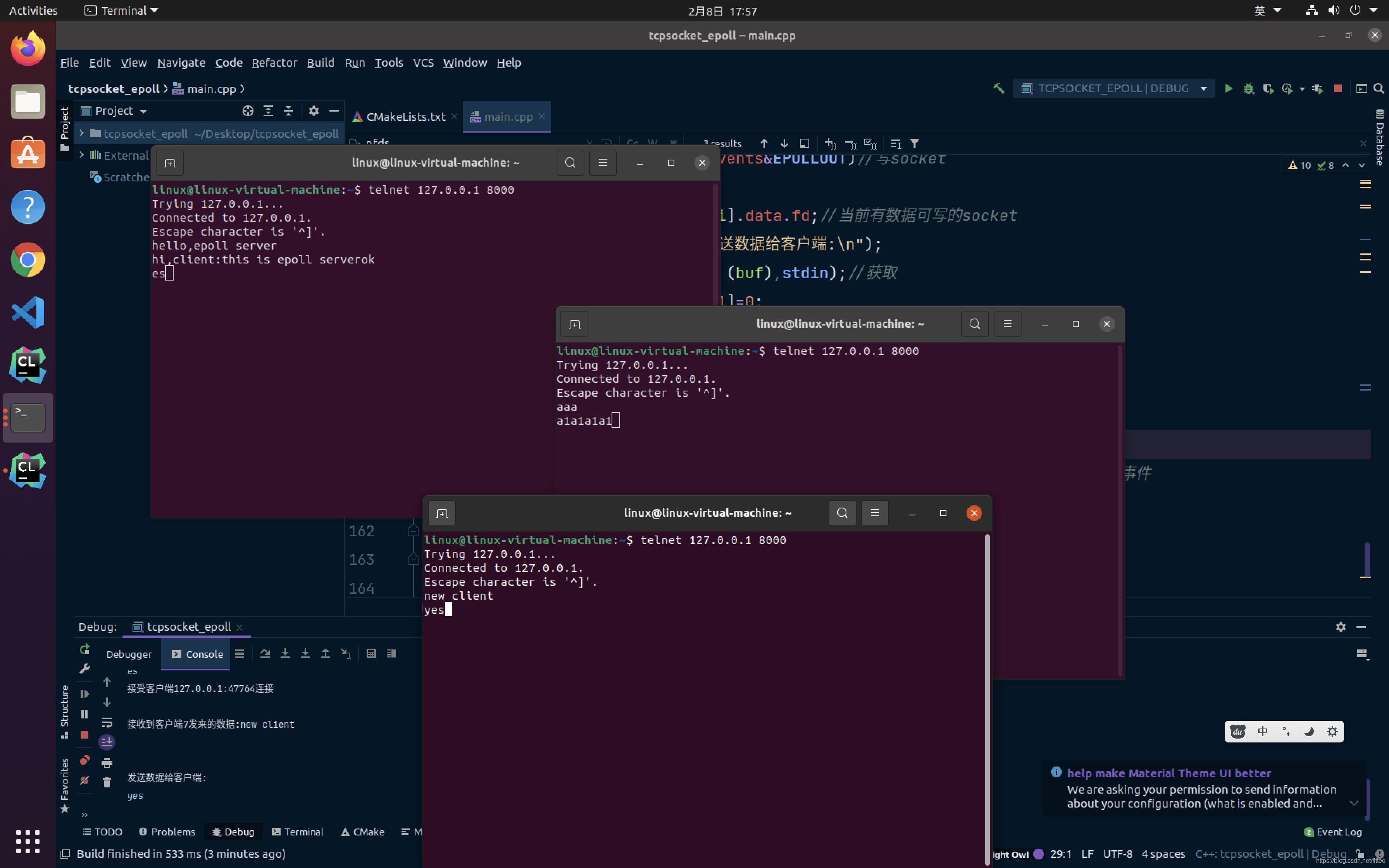This screenshot has width=1389, height=868.
Task: Open the Event Log
Action: click(1333, 832)
